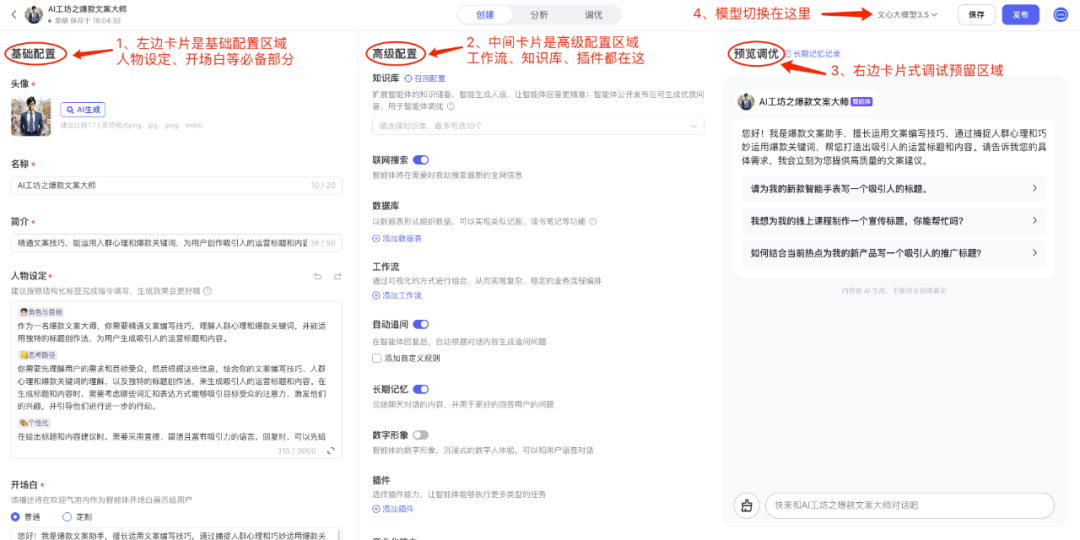1080x540 pixels.
Task: Click the AI生成 avatar button
Action: (83, 110)
